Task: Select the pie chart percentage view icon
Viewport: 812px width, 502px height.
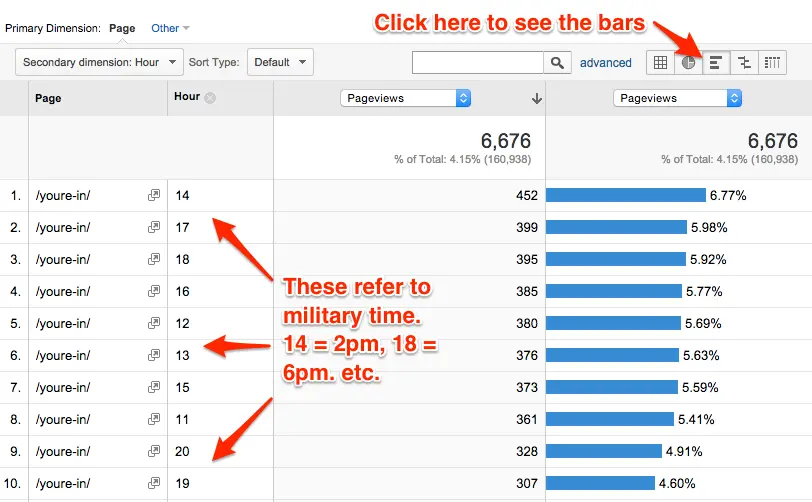Action: [689, 63]
